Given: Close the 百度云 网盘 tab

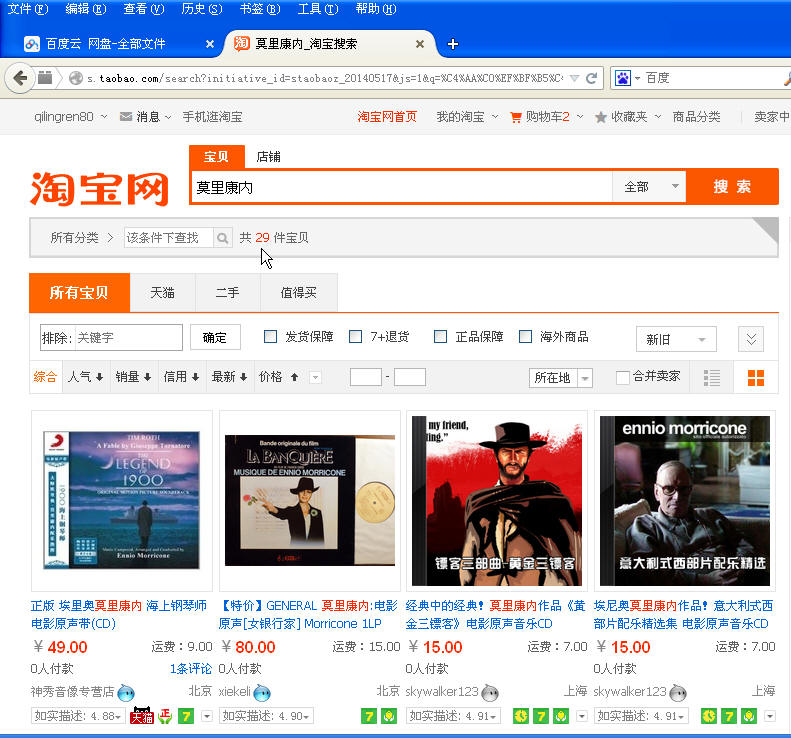Looking at the screenshot, I should [x=210, y=44].
